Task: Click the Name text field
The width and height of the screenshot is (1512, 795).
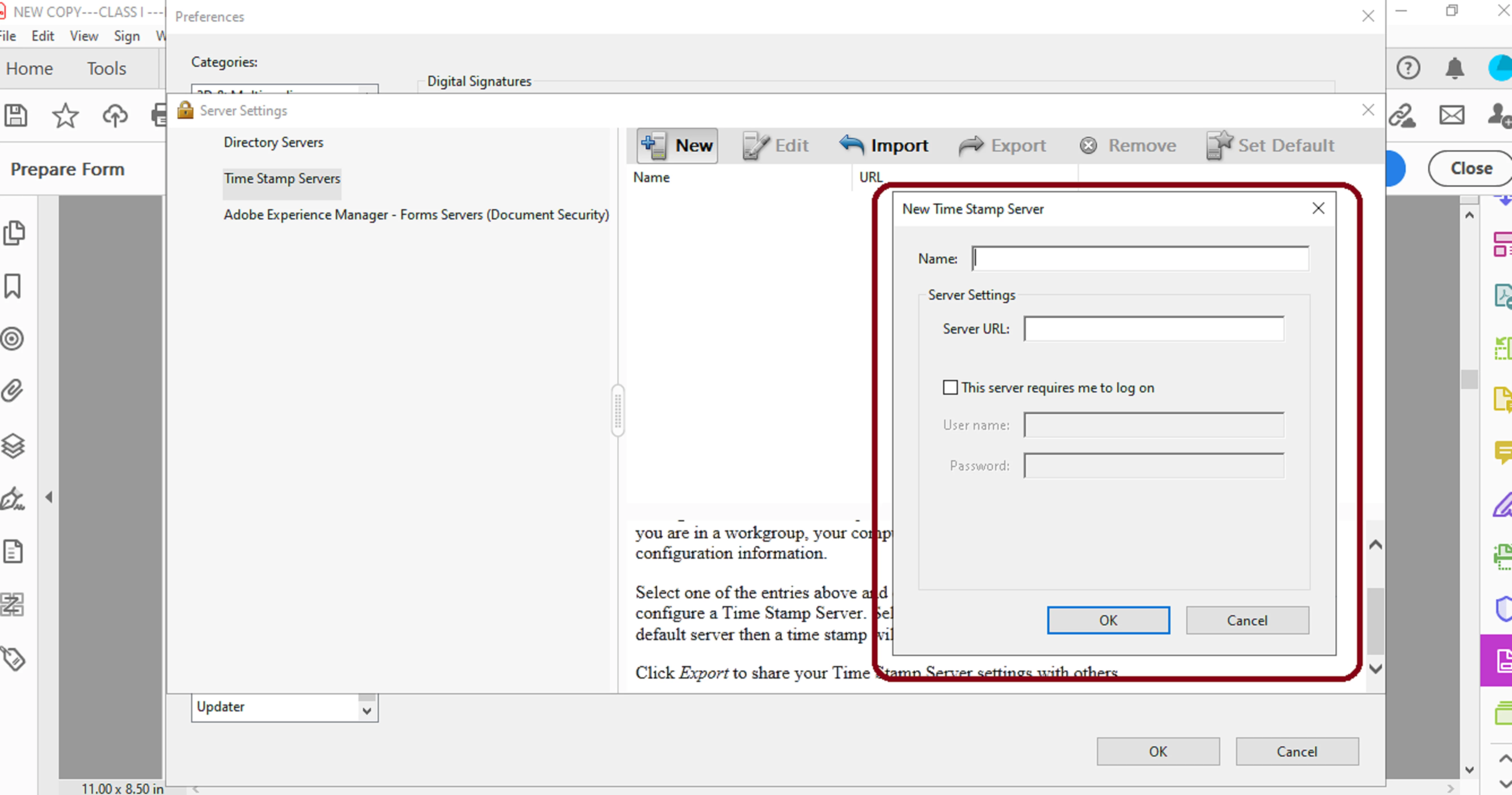Action: point(1140,258)
